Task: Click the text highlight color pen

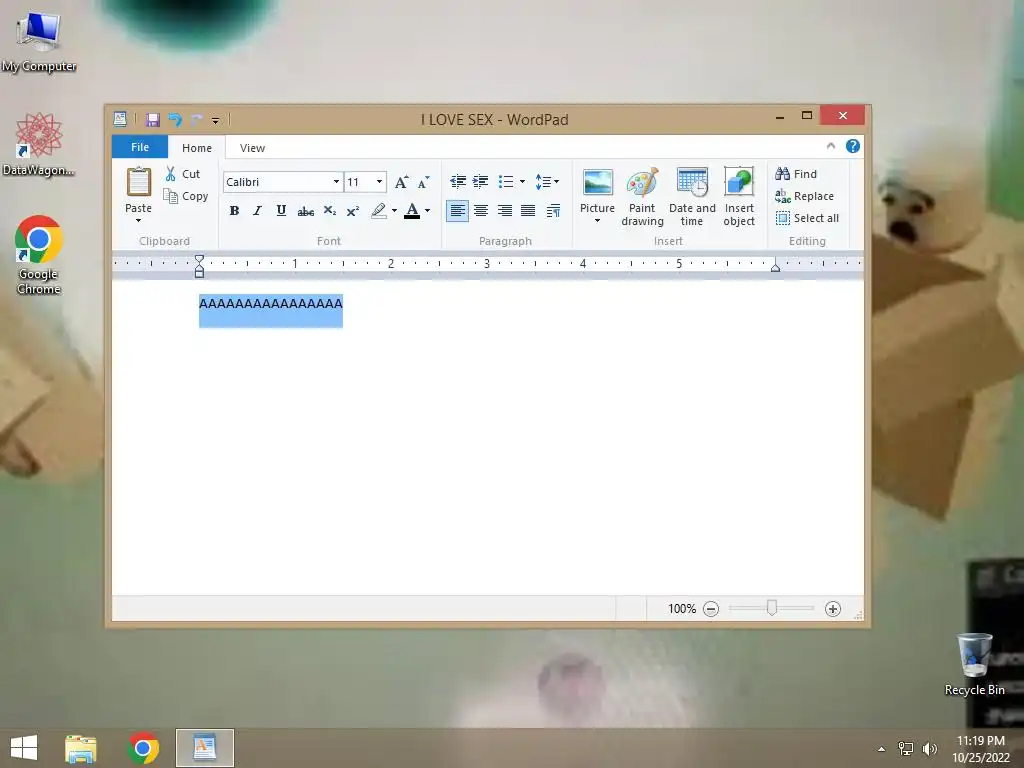Action: 379,211
